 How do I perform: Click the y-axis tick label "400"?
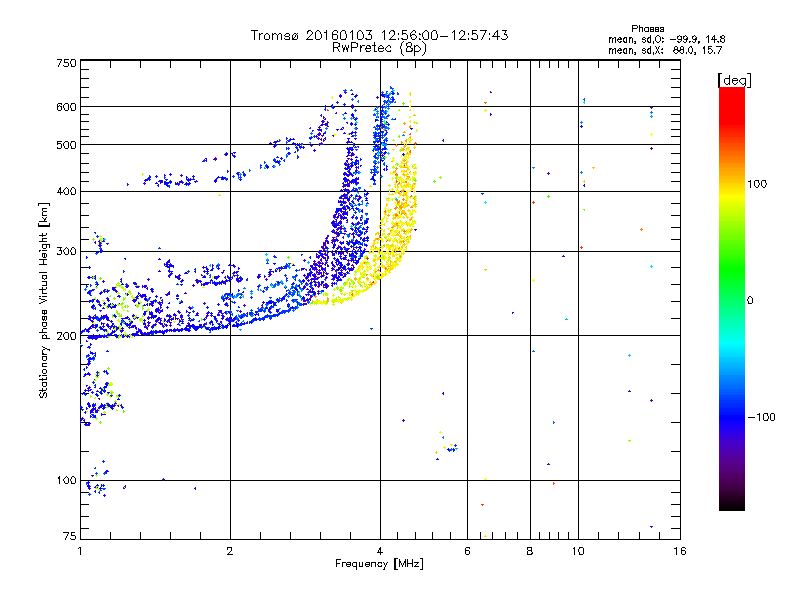(66, 192)
